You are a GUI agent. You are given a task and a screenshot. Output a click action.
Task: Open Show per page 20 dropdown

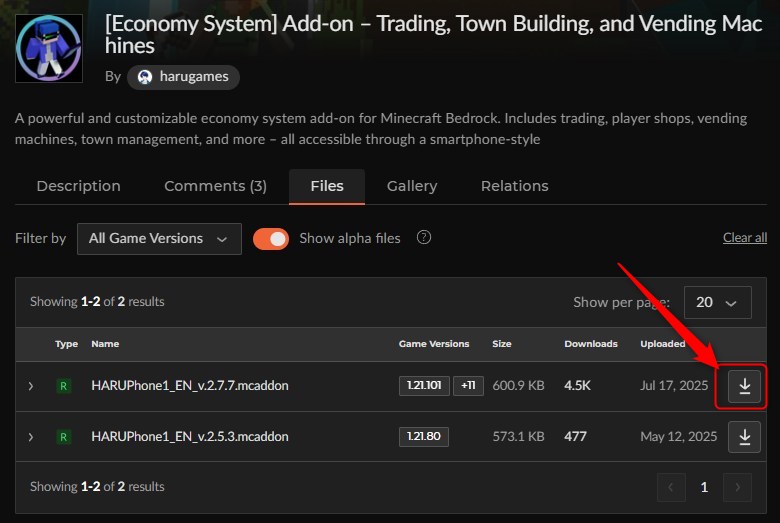717,302
